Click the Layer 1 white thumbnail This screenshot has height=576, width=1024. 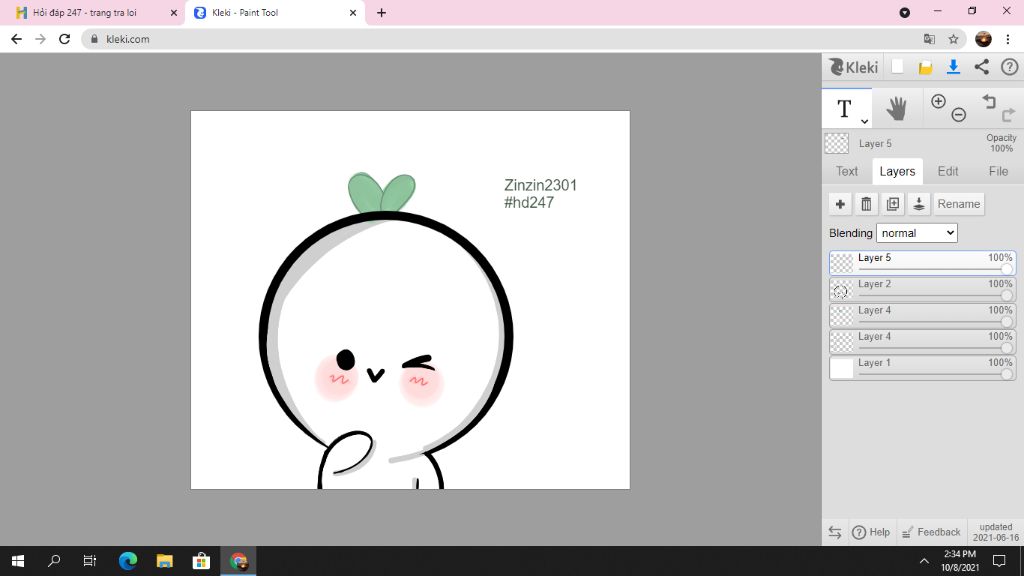coord(841,368)
